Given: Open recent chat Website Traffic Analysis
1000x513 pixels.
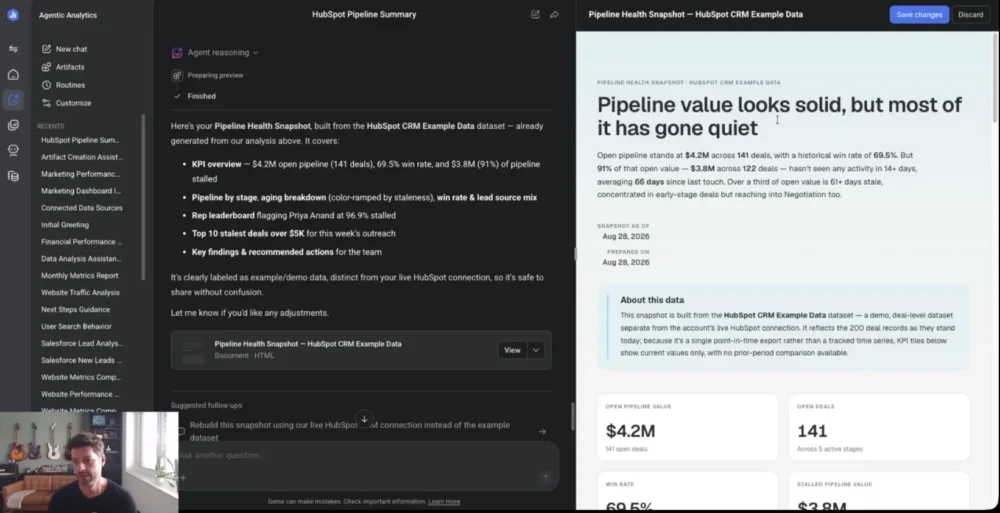Looking at the screenshot, I should click(80, 292).
